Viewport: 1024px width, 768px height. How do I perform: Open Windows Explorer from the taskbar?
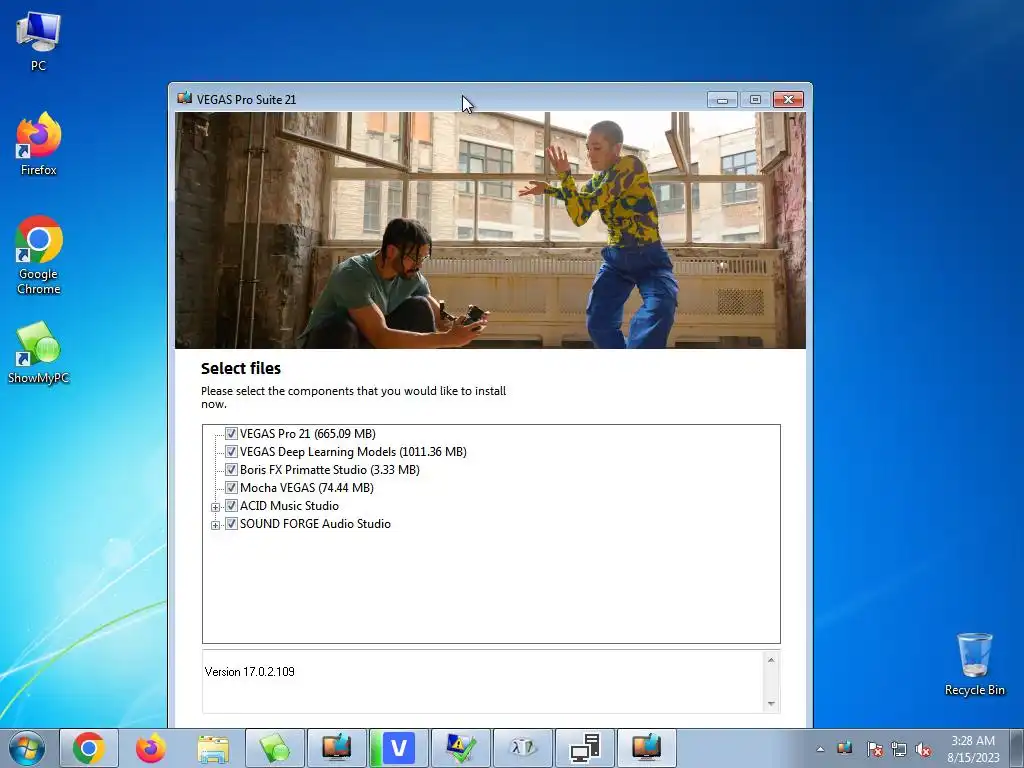[213, 748]
